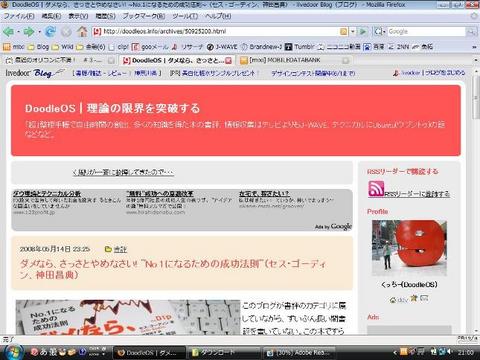Open the Wiki bookmarks folder
The height and width of the screenshot is (360, 480).
click(x=63, y=47)
